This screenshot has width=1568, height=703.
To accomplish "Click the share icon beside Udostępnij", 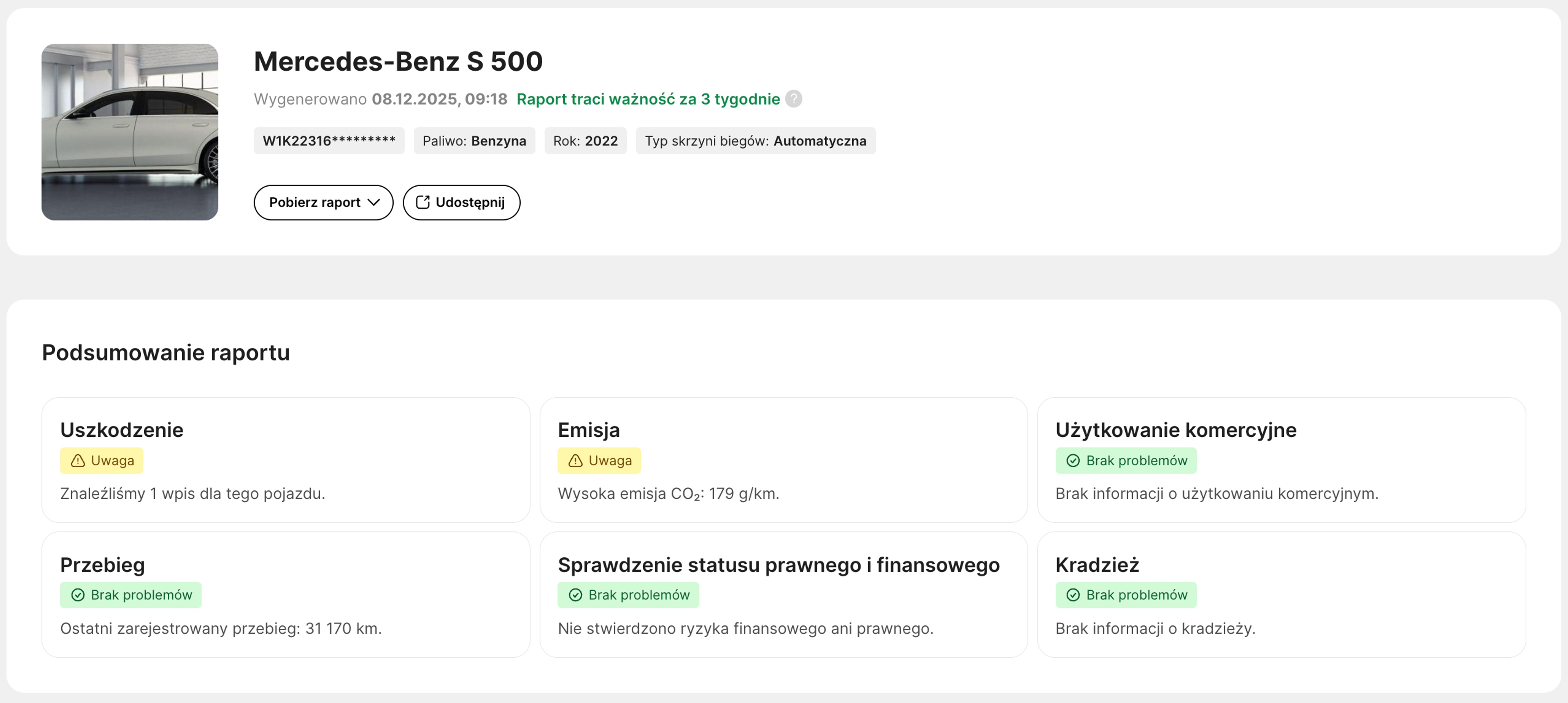I will [423, 202].
